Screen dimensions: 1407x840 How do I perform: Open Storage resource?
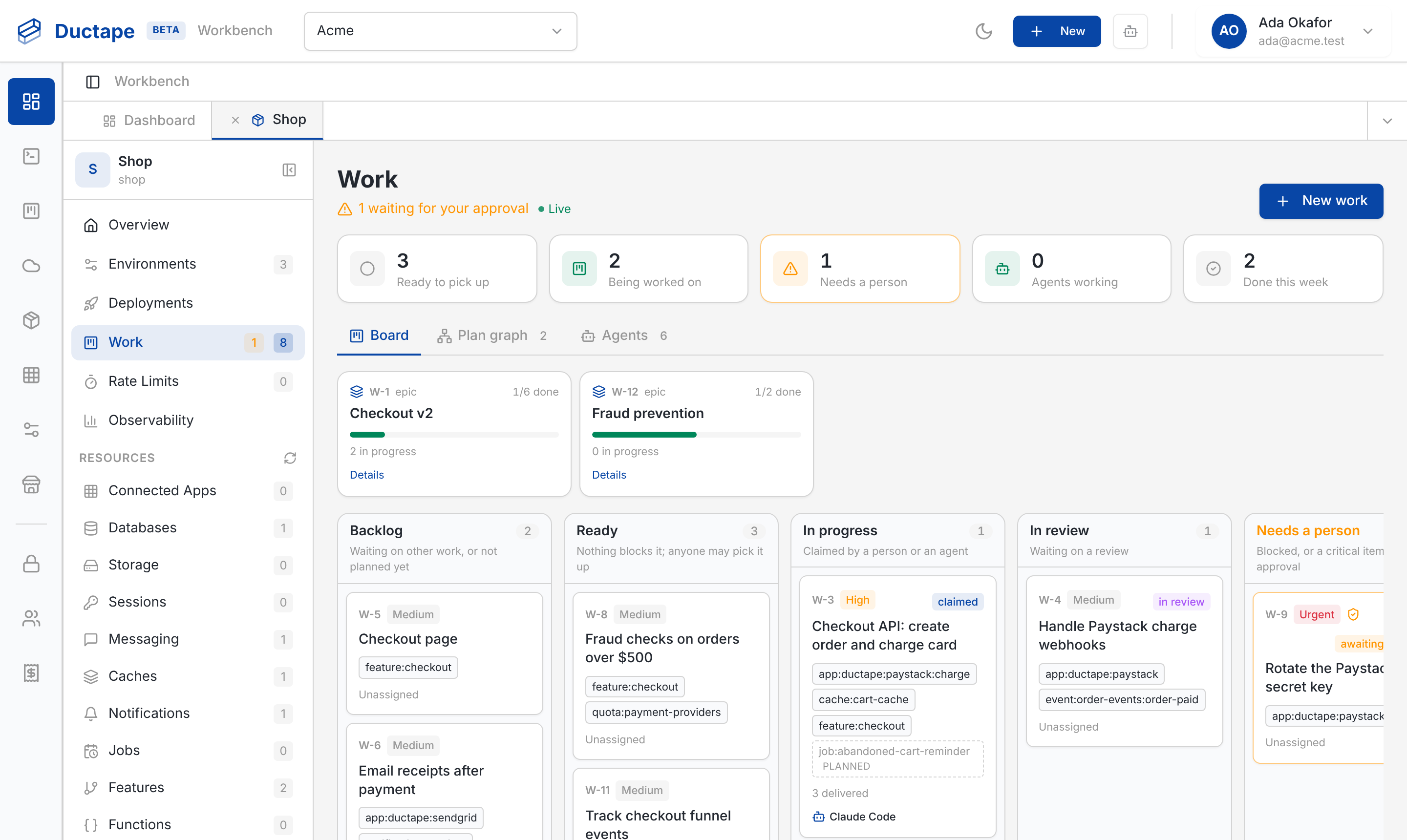(188, 565)
